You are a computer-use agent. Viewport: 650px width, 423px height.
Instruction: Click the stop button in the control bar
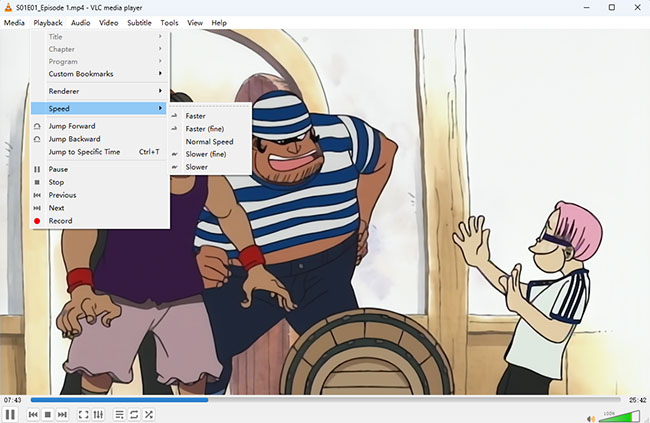tap(48, 414)
